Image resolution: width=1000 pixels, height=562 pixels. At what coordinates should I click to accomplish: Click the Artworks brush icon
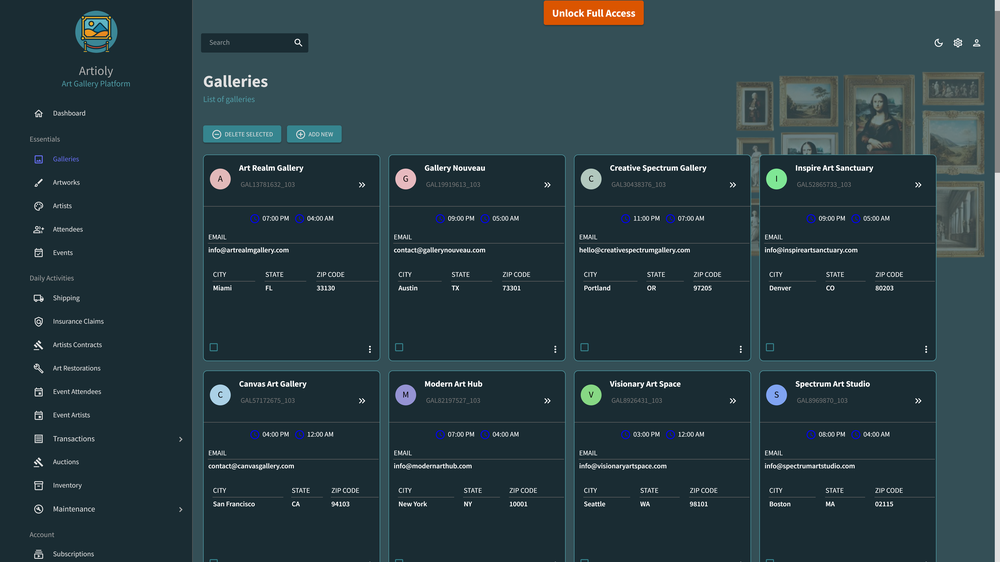(x=38, y=182)
